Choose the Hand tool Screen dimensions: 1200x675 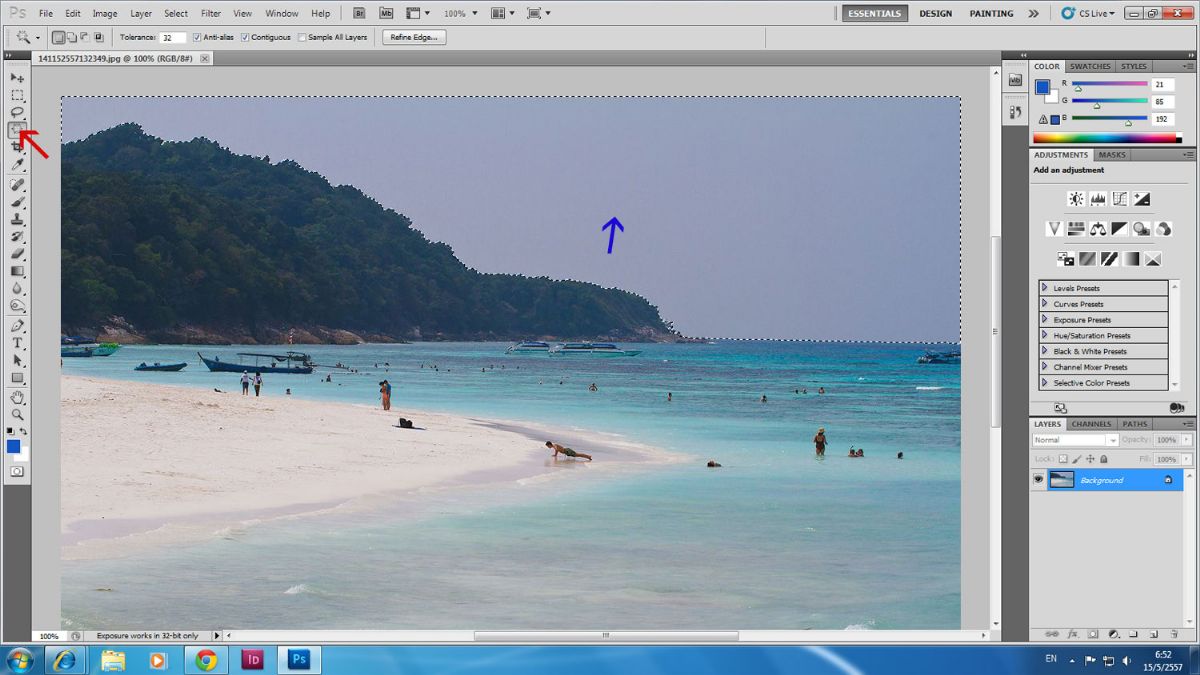point(17,397)
